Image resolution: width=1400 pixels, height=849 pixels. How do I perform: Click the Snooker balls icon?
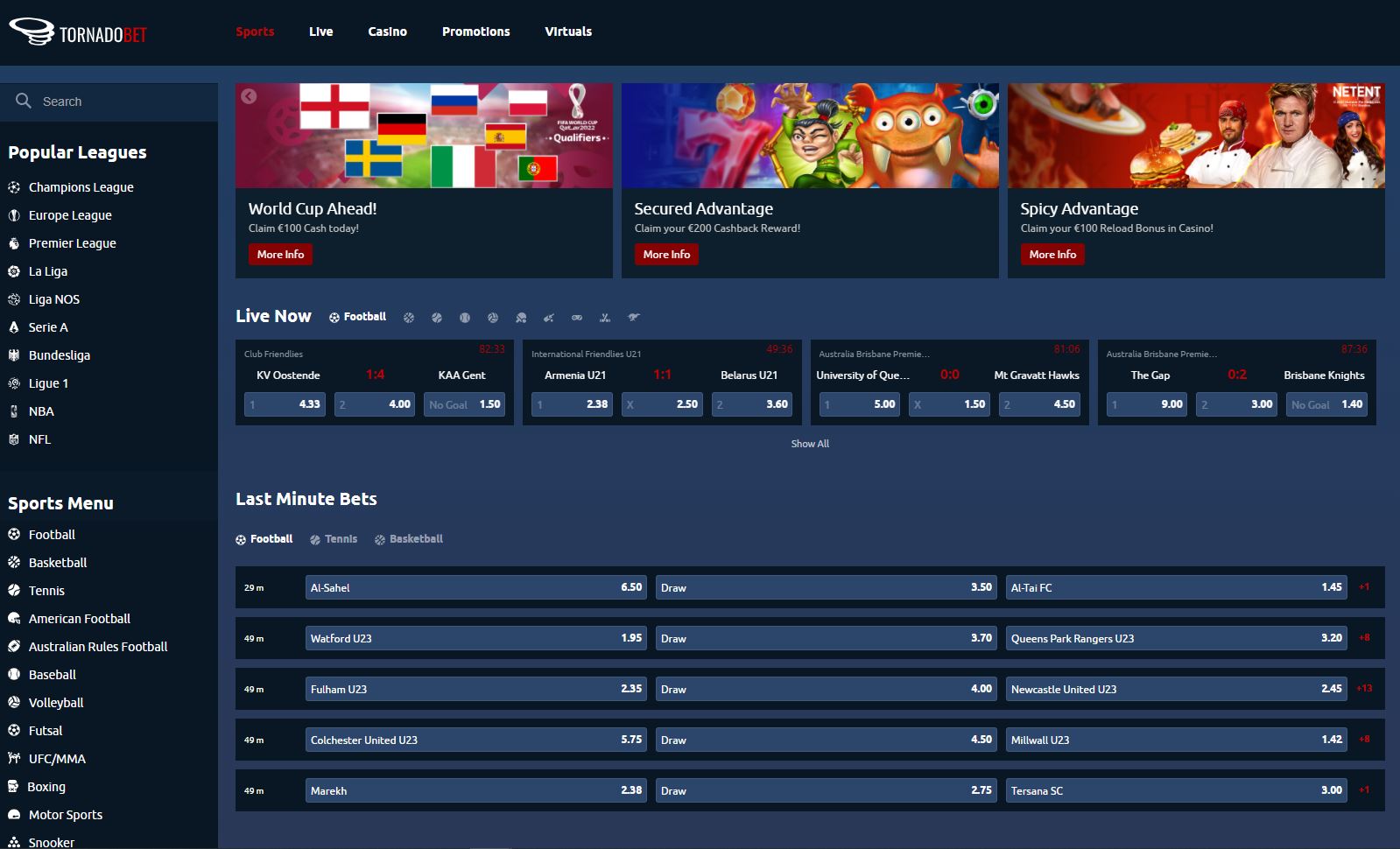pyautogui.click(x=14, y=842)
